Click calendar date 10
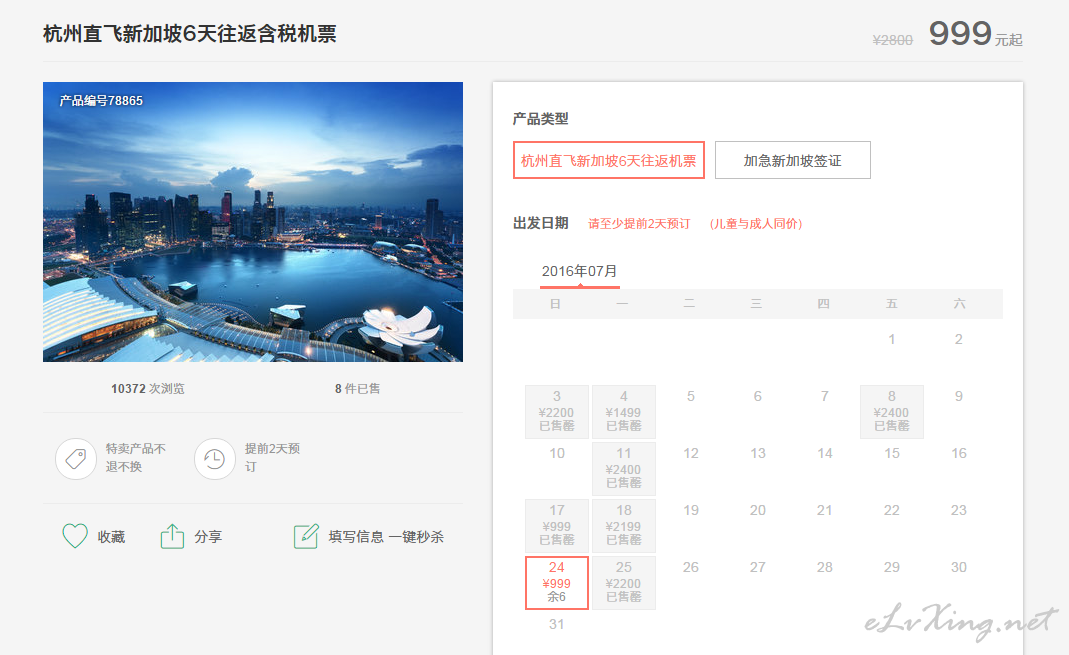This screenshot has width=1069, height=655. [x=557, y=453]
